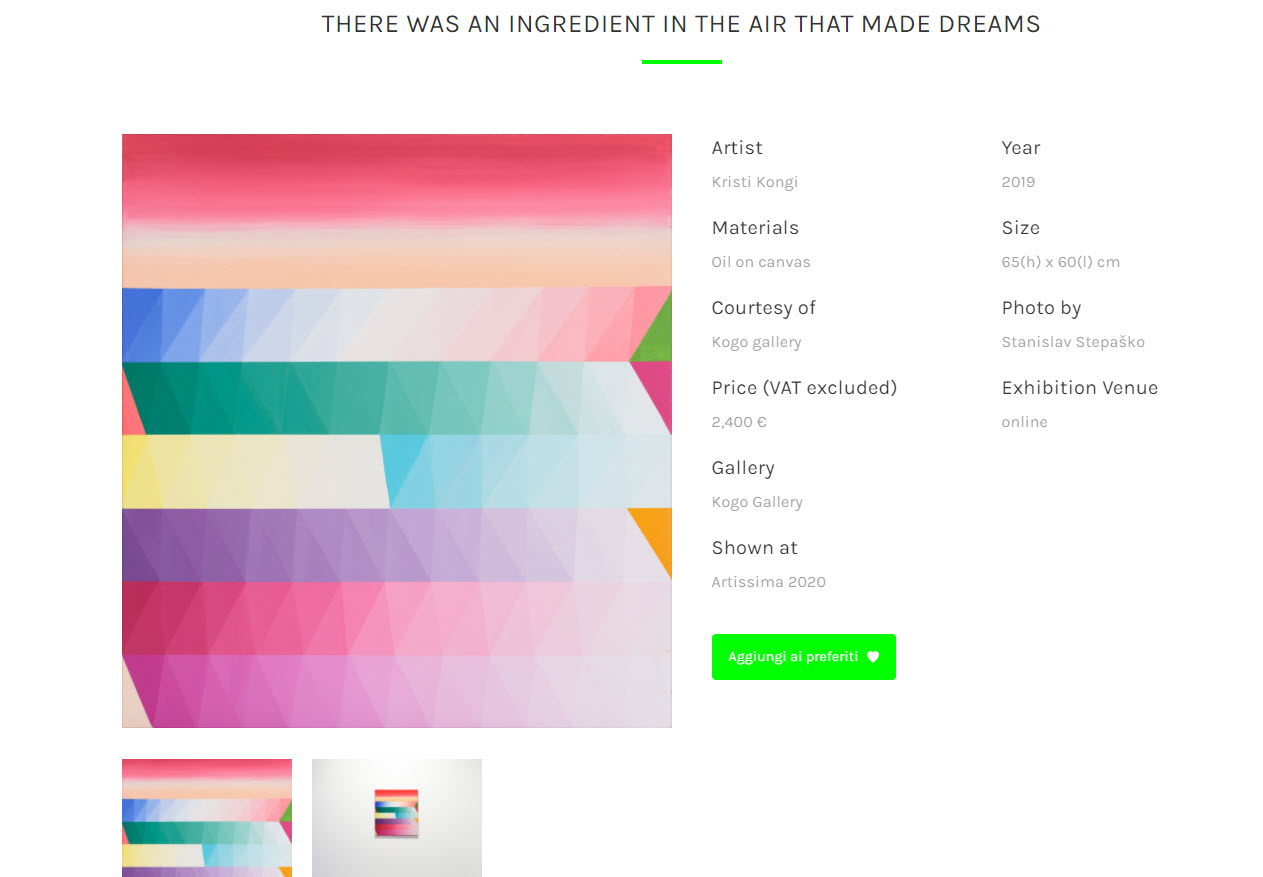Viewport: 1263px width, 877px height.
Task: Click the "Aggiungi ai preferiti" button
Action: click(793, 657)
